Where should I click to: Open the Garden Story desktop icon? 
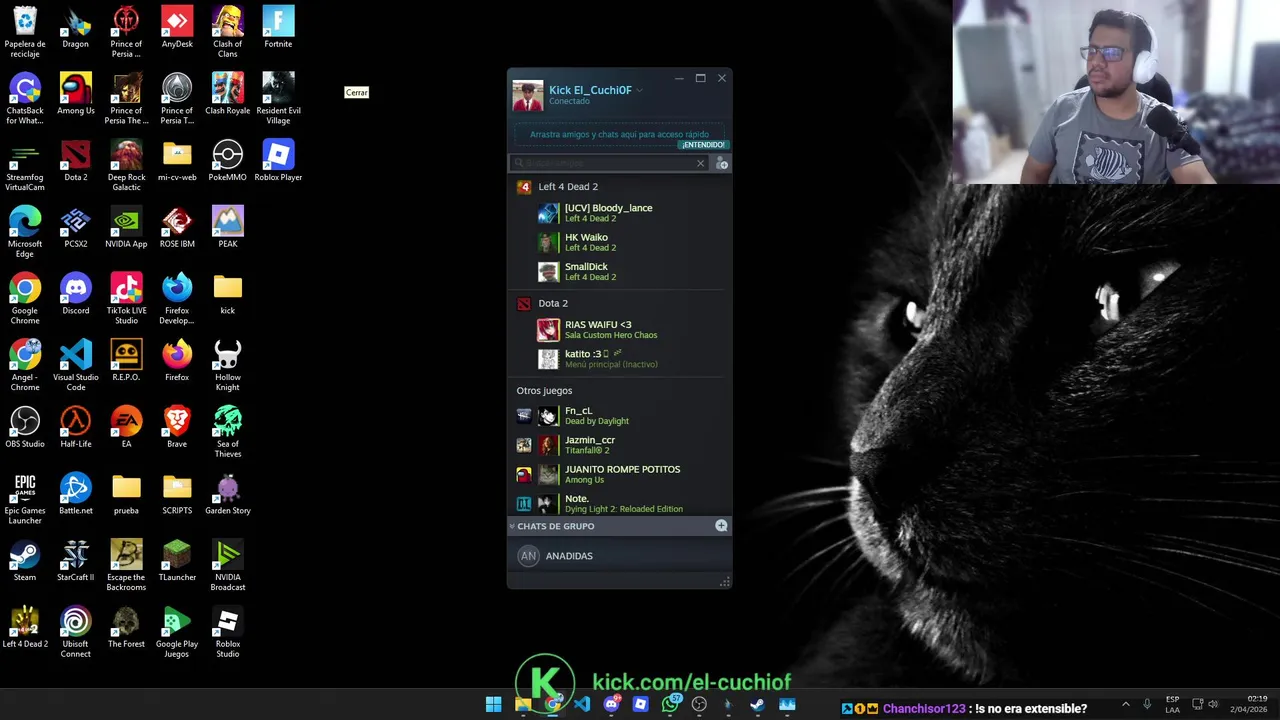click(228, 494)
